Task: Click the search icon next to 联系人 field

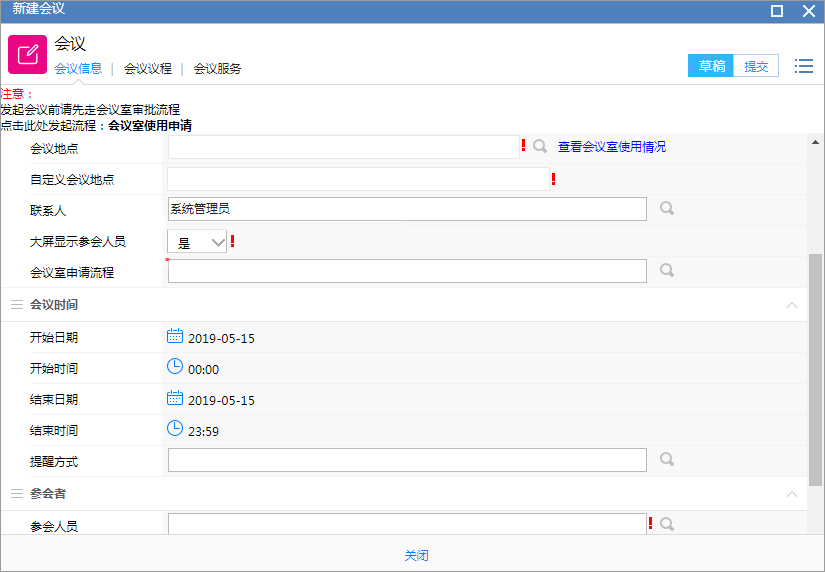Action: pos(667,208)
